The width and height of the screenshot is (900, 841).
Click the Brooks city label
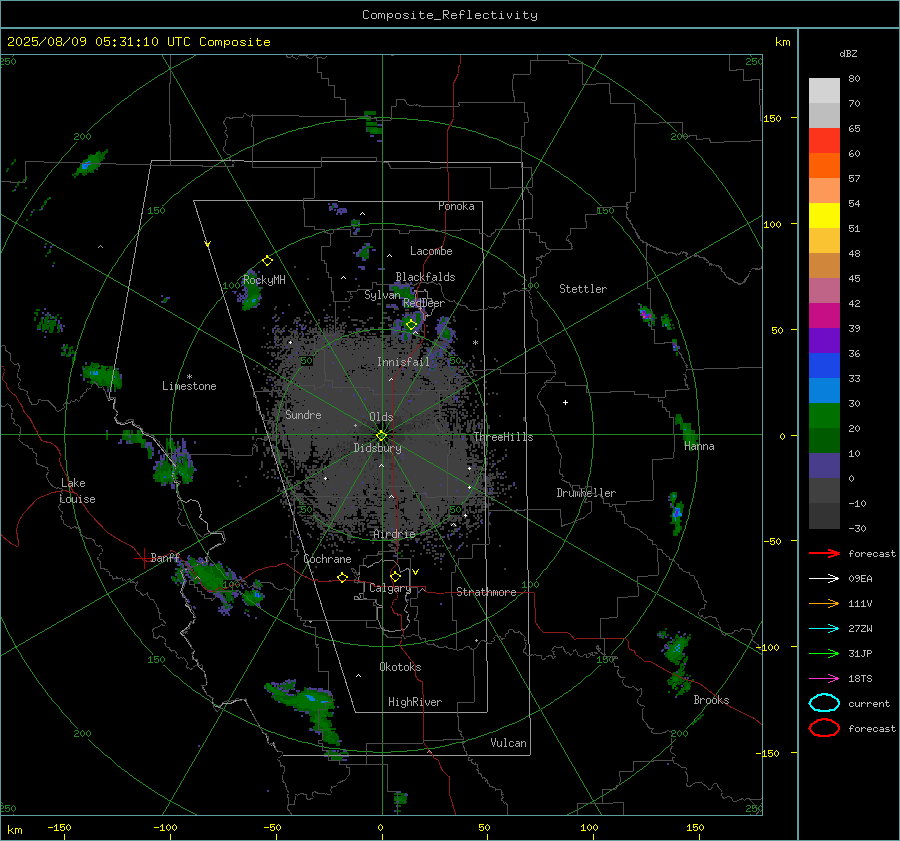click(x=711, y=700)
